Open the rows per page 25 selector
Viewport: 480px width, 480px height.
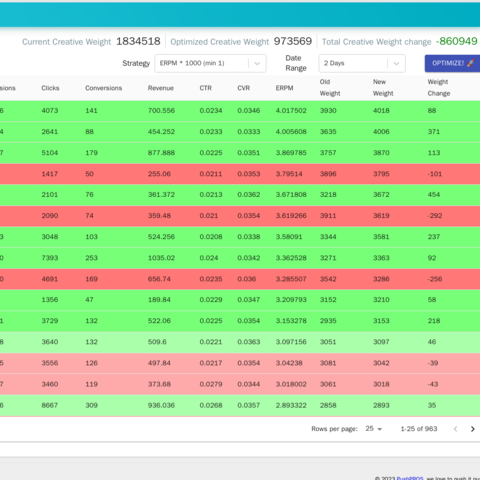[x=373, y=429]
